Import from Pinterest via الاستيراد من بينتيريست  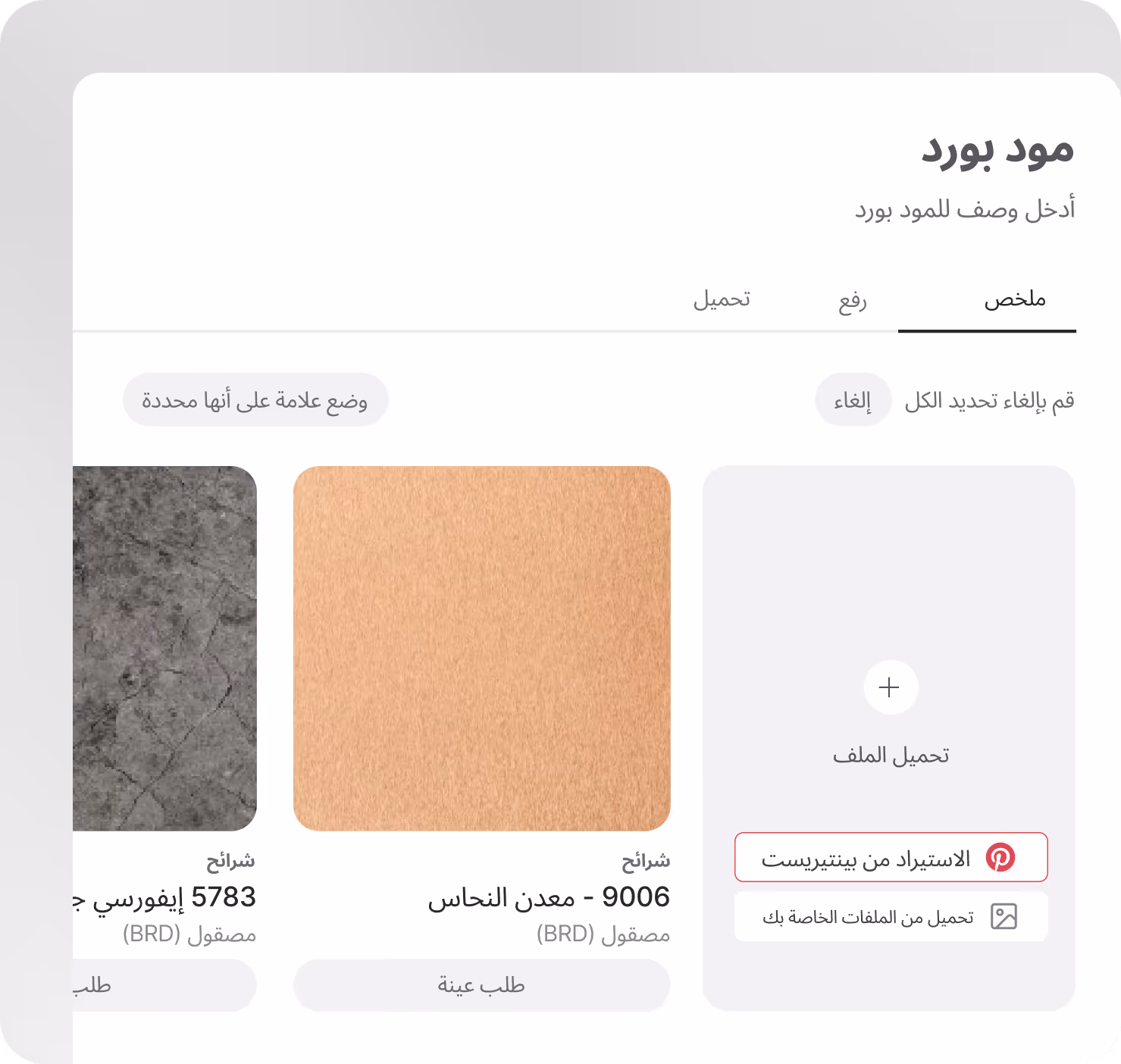tap(891, 857)
